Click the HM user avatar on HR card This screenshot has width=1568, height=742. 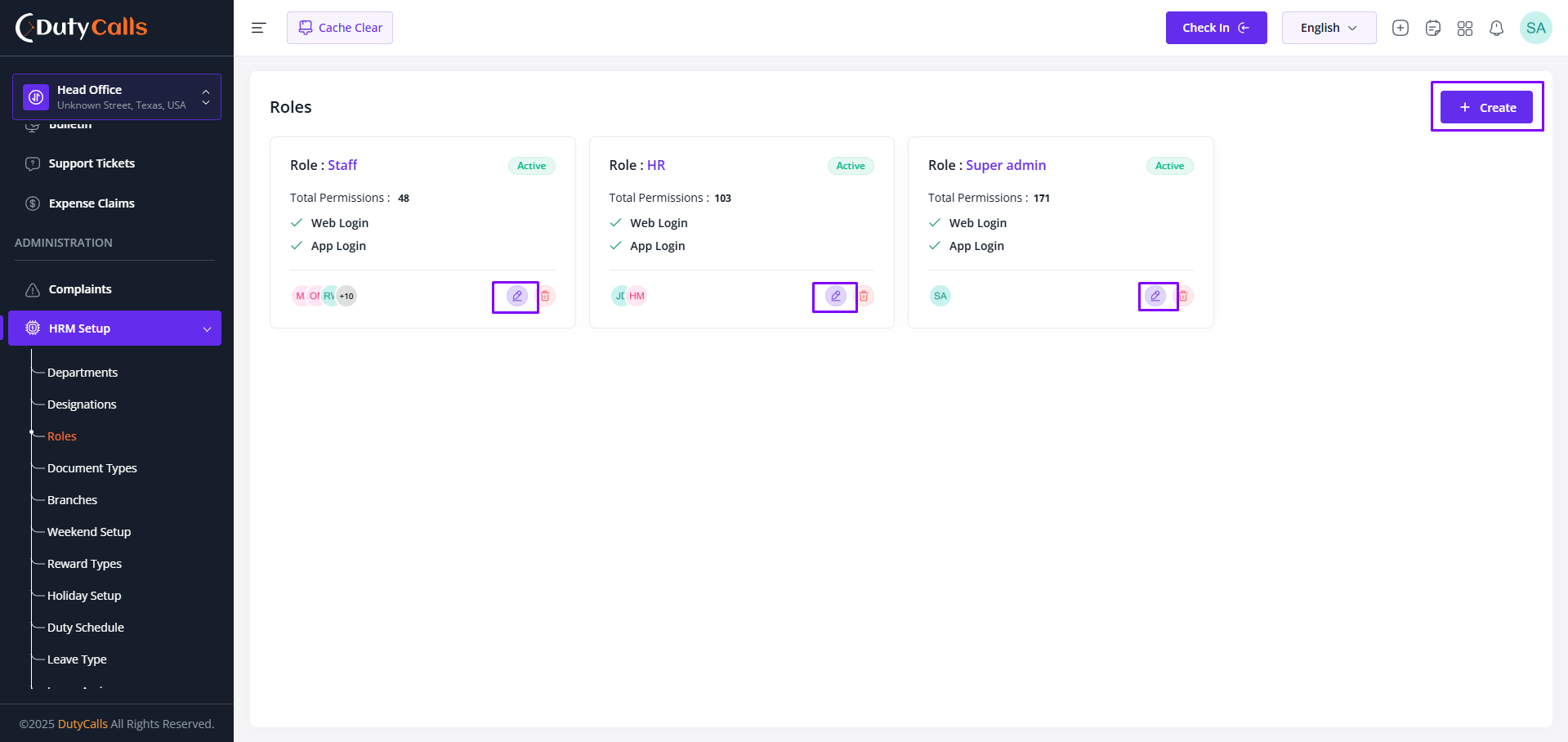[637, 296]
